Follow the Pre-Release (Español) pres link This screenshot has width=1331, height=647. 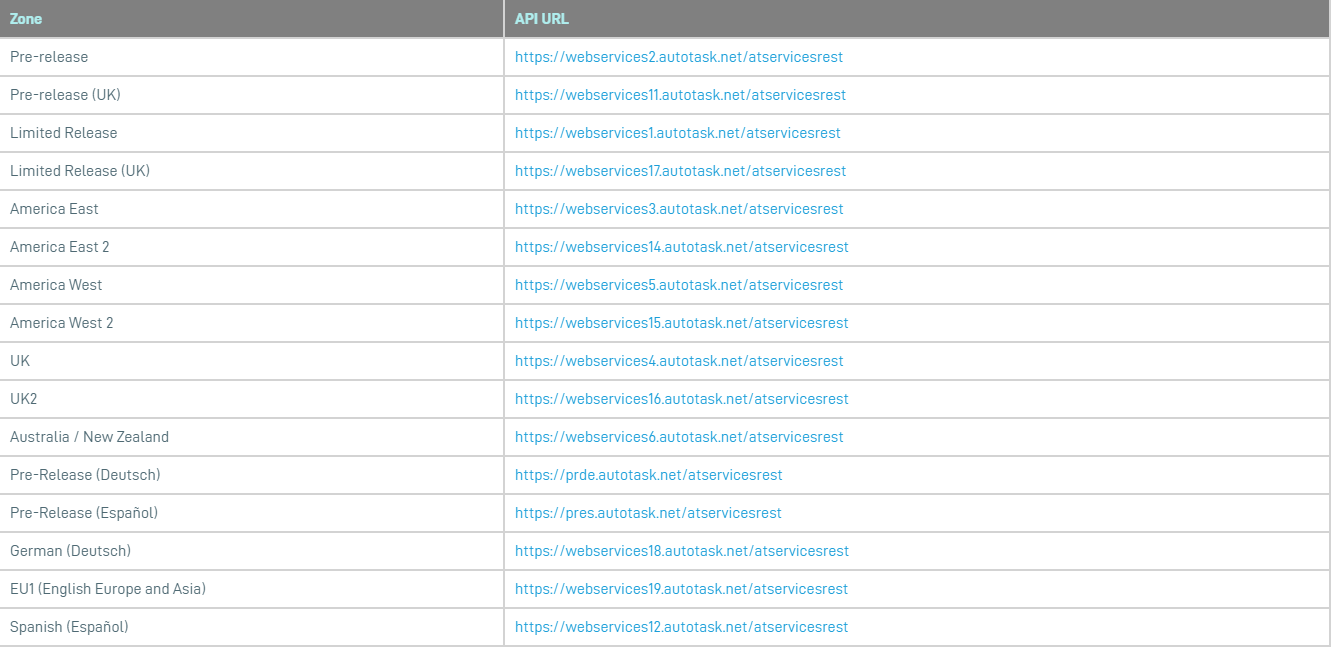click(648, 513)
